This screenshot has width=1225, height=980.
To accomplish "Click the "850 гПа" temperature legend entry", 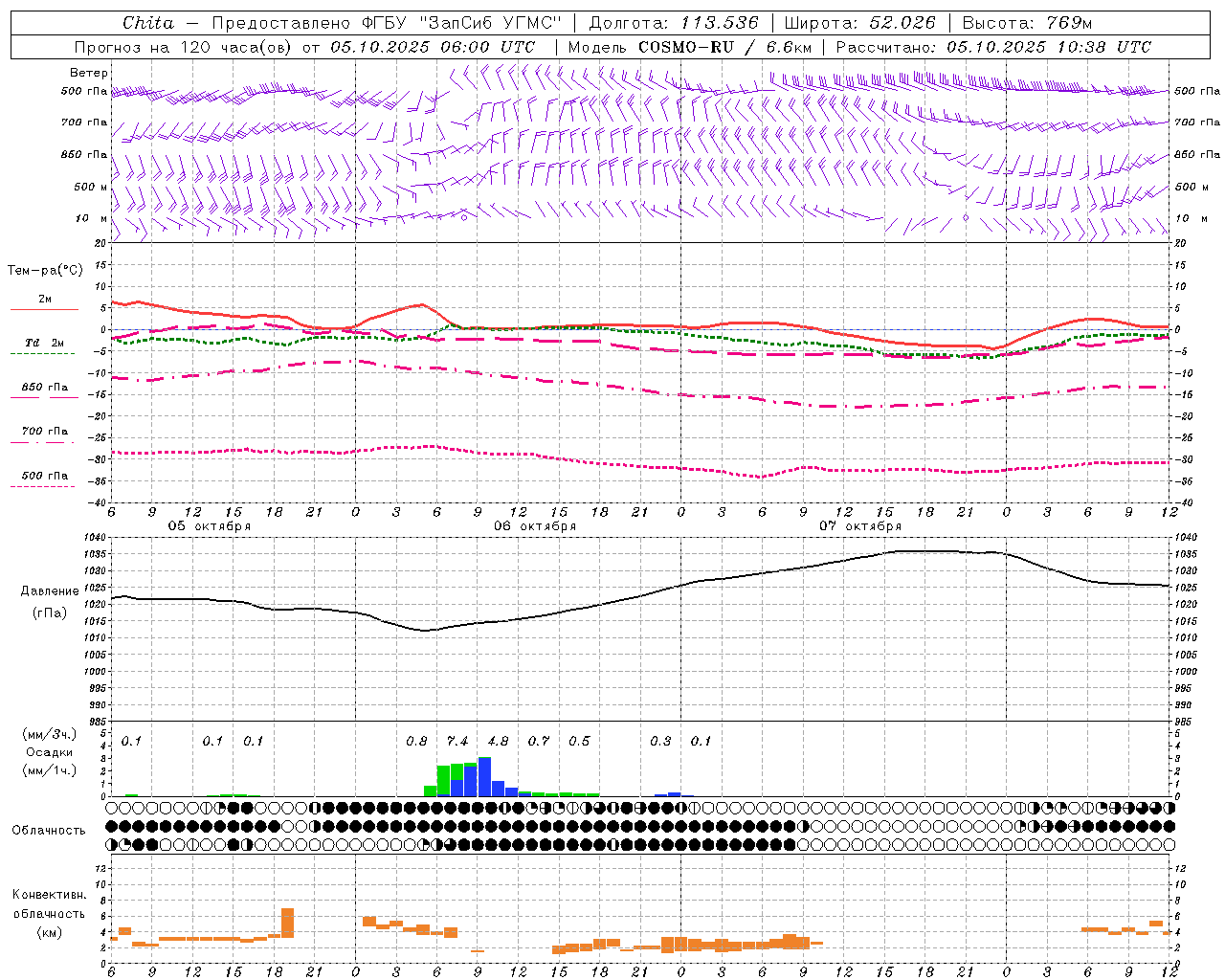I will click(44, 390).
